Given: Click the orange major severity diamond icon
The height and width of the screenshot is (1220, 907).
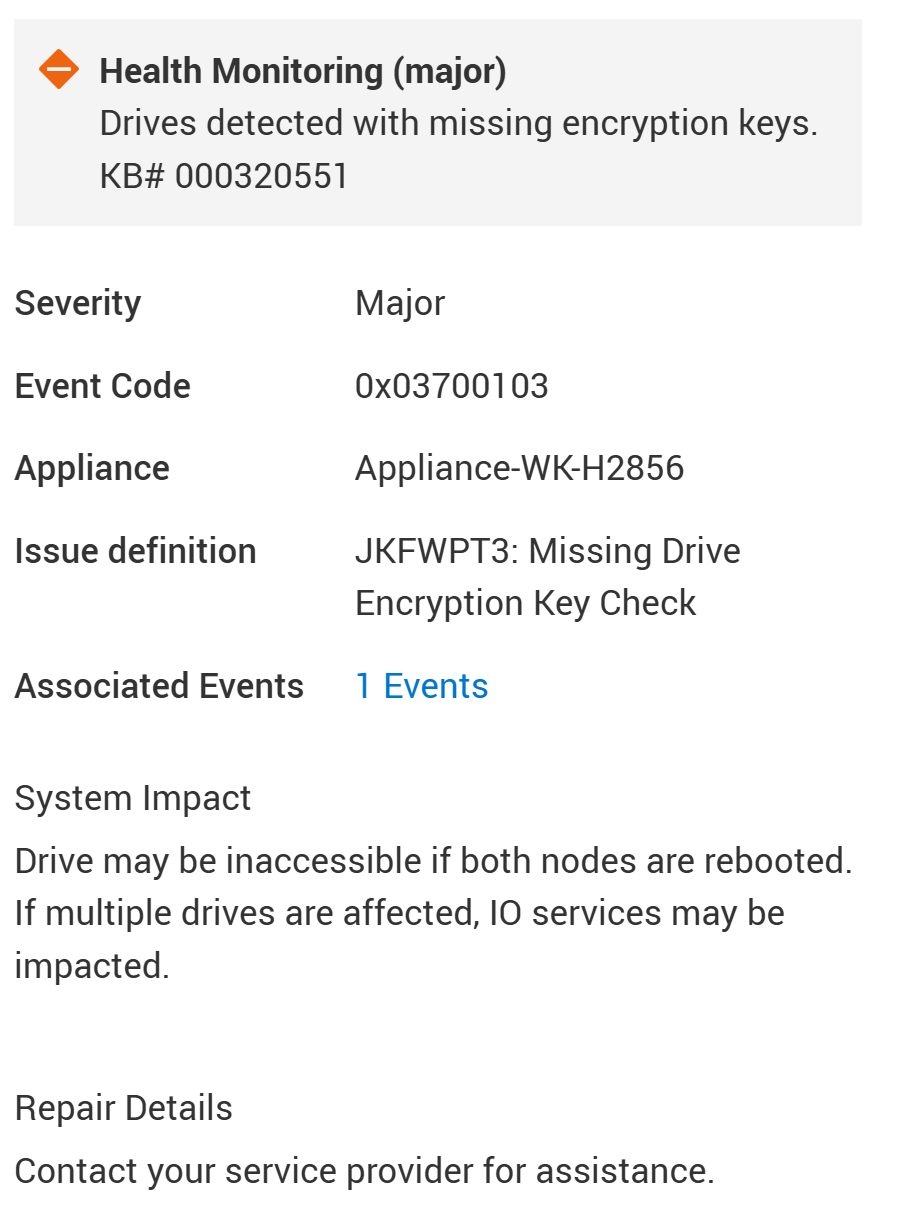Looking at the screenshot, I should coord(59,70).
